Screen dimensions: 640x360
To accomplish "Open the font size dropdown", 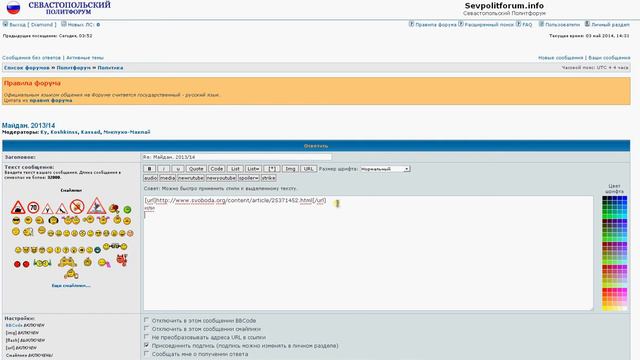I will (385, 169).
